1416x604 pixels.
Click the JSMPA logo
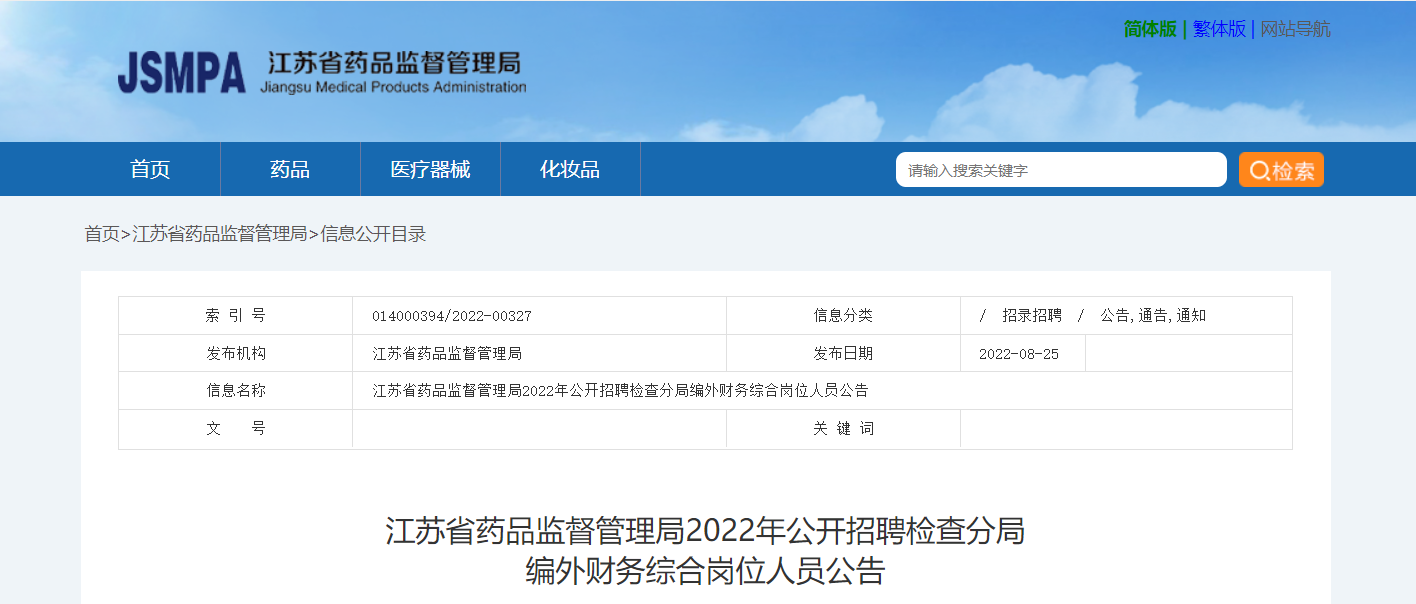tap(181, 73)
